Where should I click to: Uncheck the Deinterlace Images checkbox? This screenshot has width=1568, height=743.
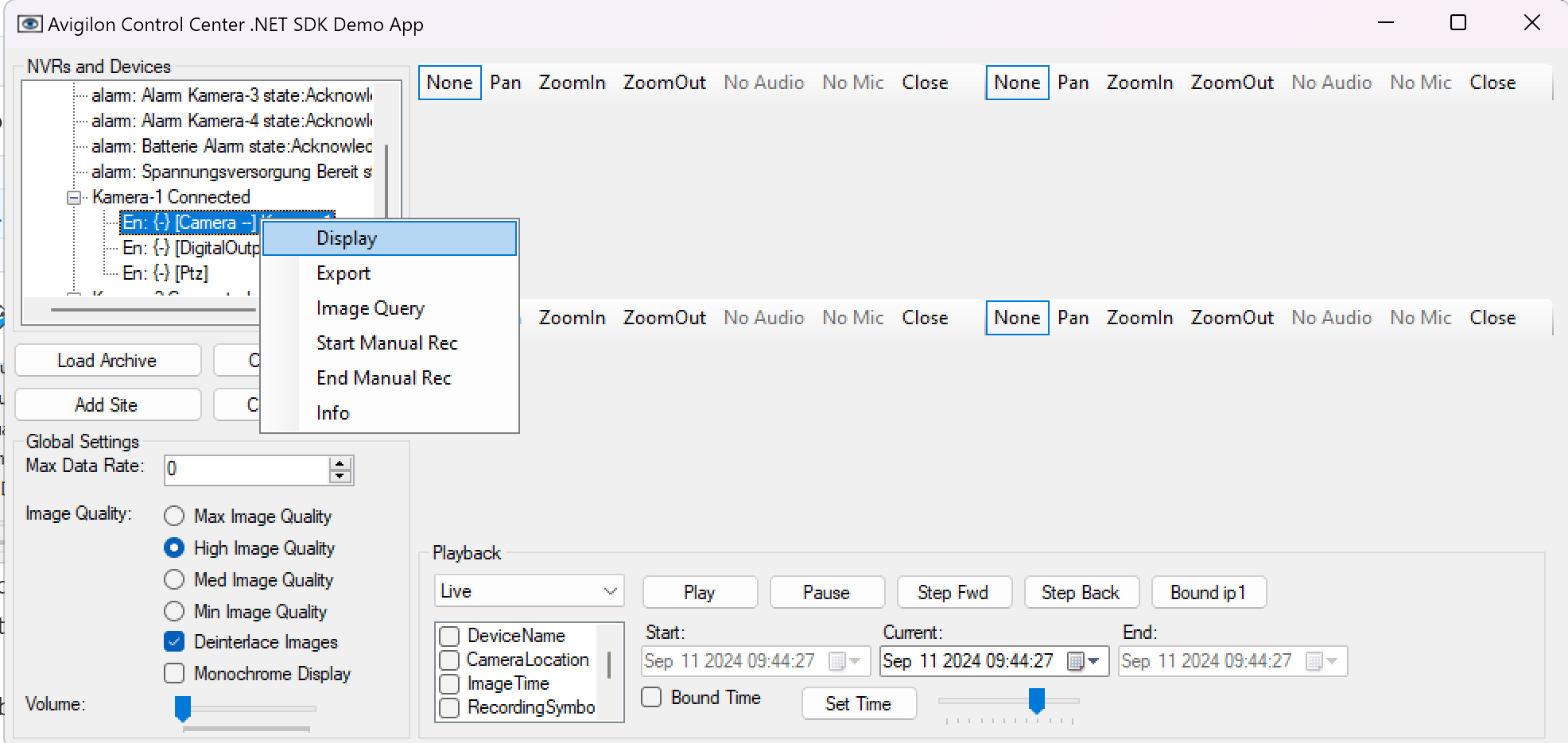[174, 641]
